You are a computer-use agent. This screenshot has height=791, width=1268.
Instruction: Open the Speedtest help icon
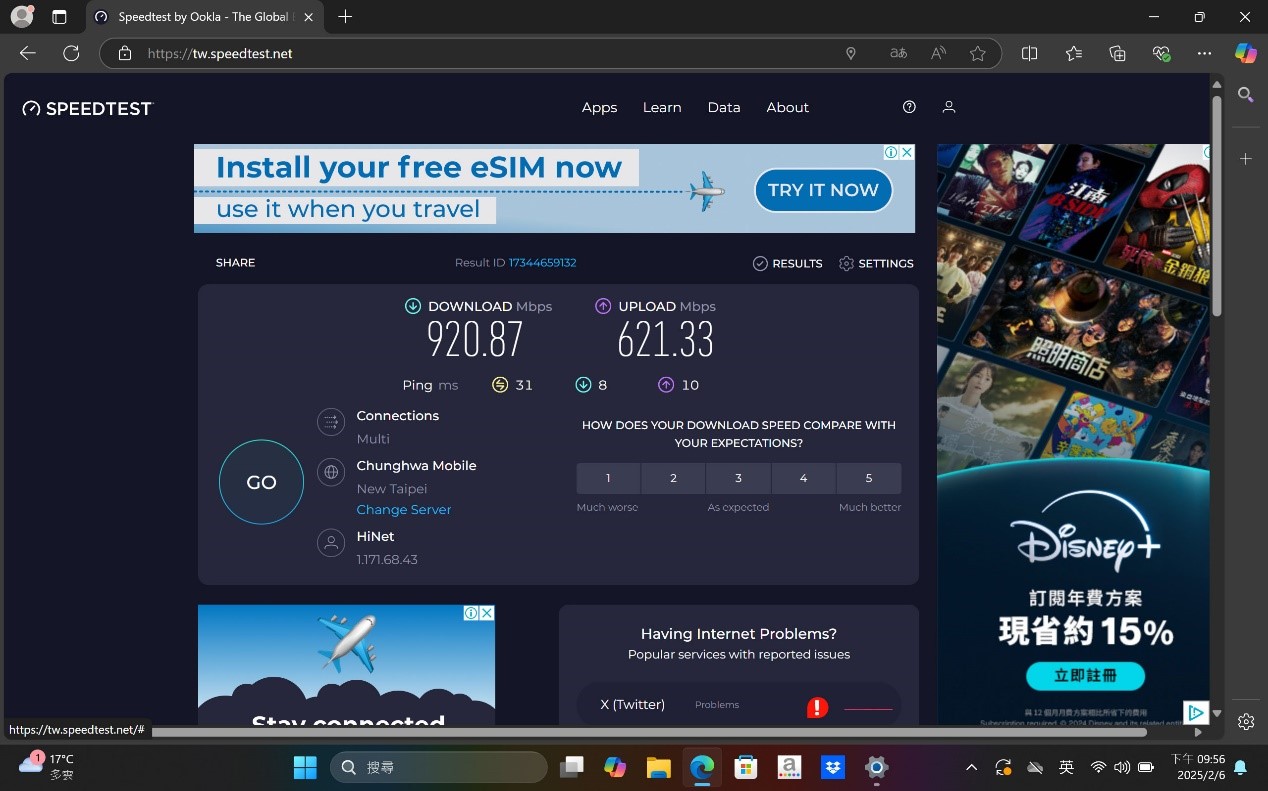point(909,107)
